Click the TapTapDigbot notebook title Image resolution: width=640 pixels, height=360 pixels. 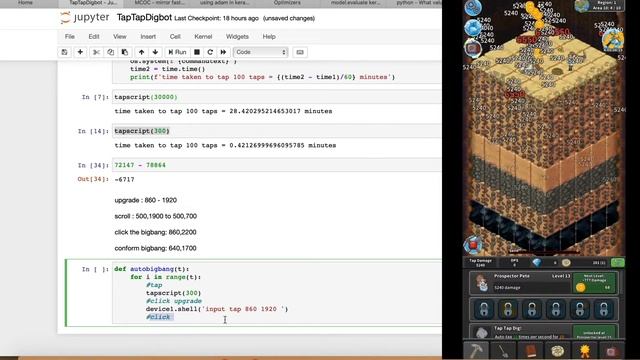click(x=144, y=18)
